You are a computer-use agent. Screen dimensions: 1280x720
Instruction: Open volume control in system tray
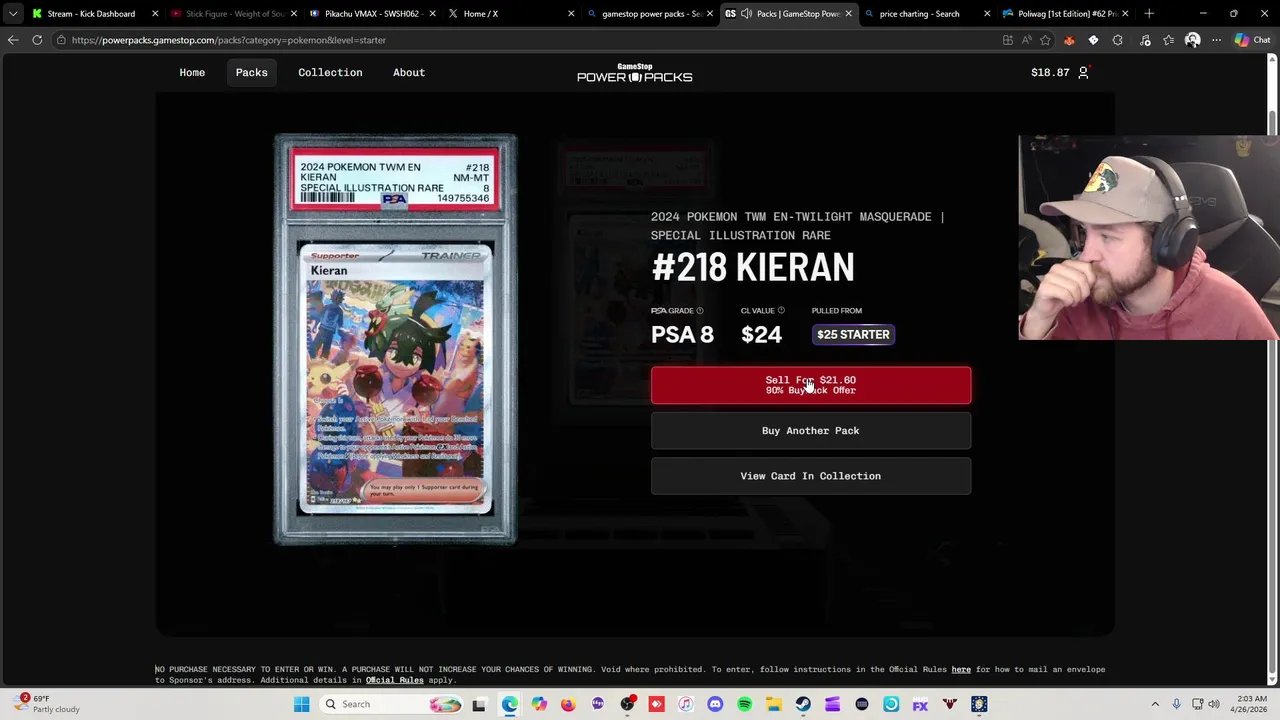tap(1214, 704)
